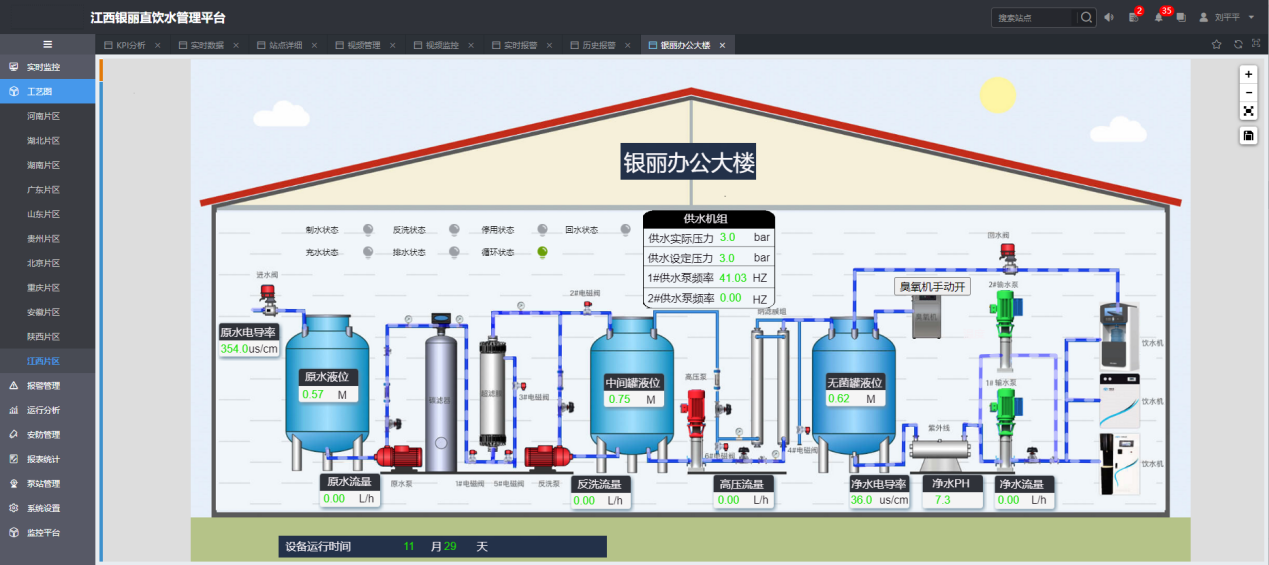This screenshot has width=1269, height=565.
Task: Toggle the 循环状态 green indicator light
Action: tap(543, 252)
